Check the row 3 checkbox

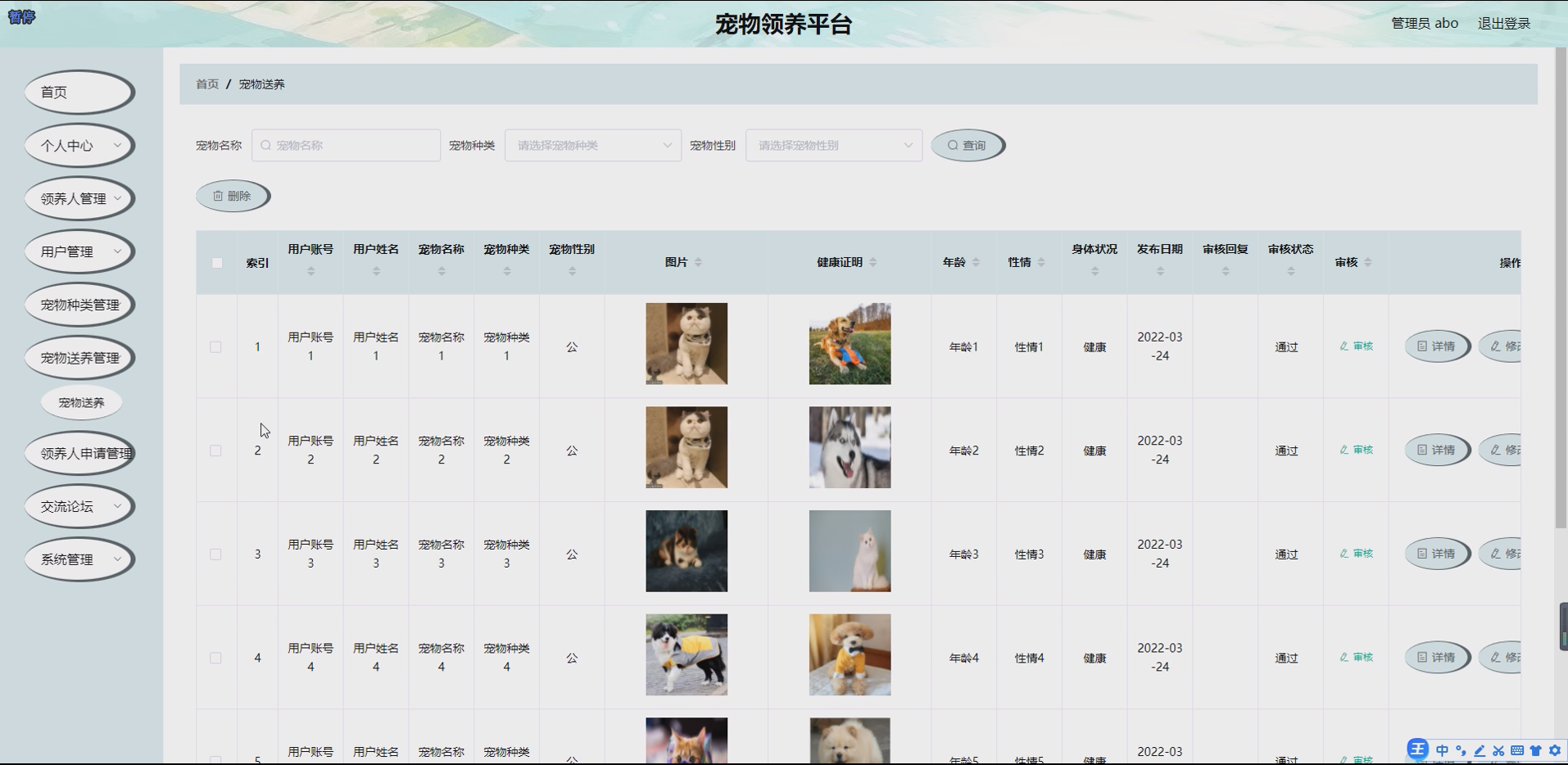point(215,555)
